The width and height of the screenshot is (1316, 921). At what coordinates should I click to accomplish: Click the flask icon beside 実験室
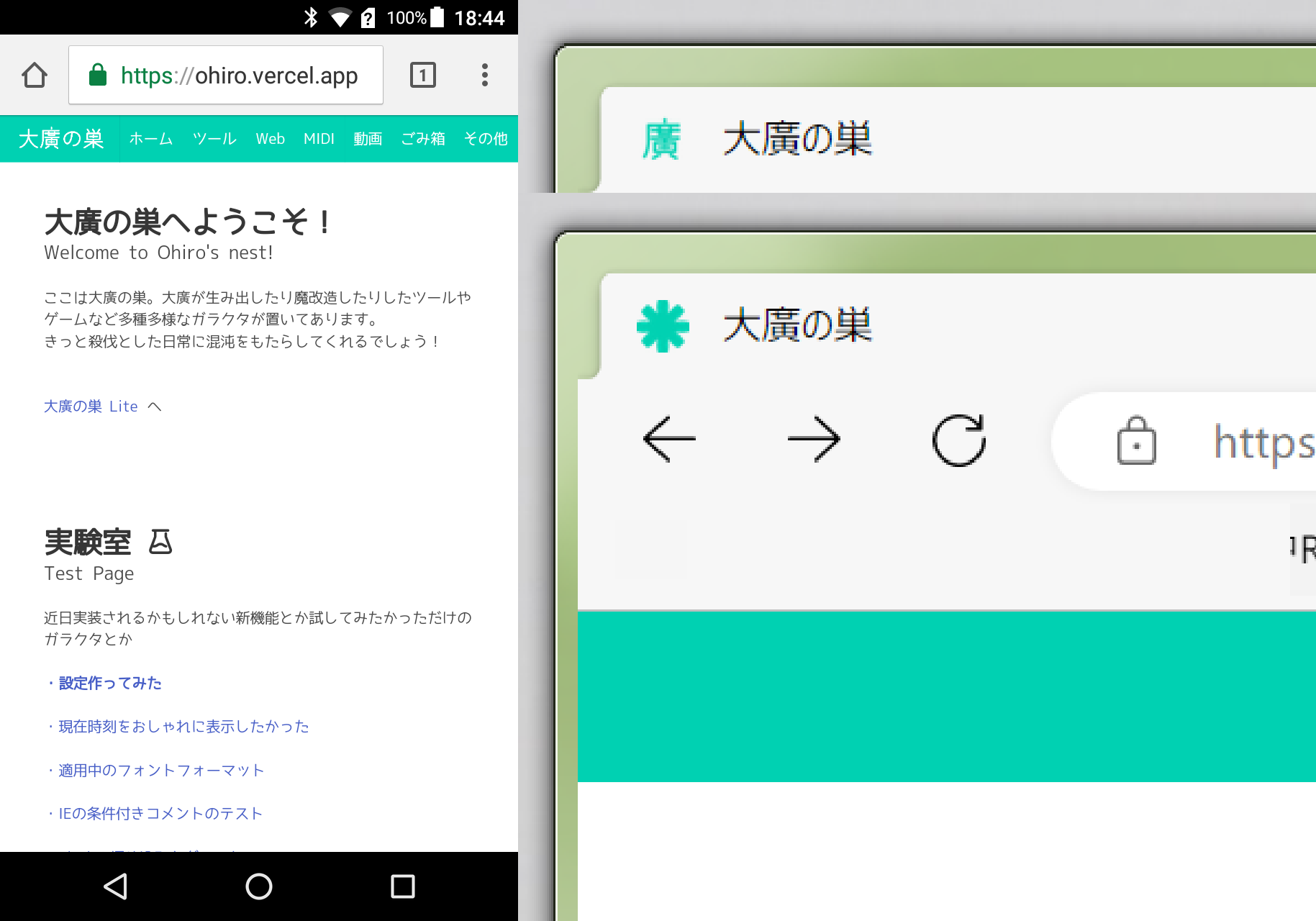160,542
